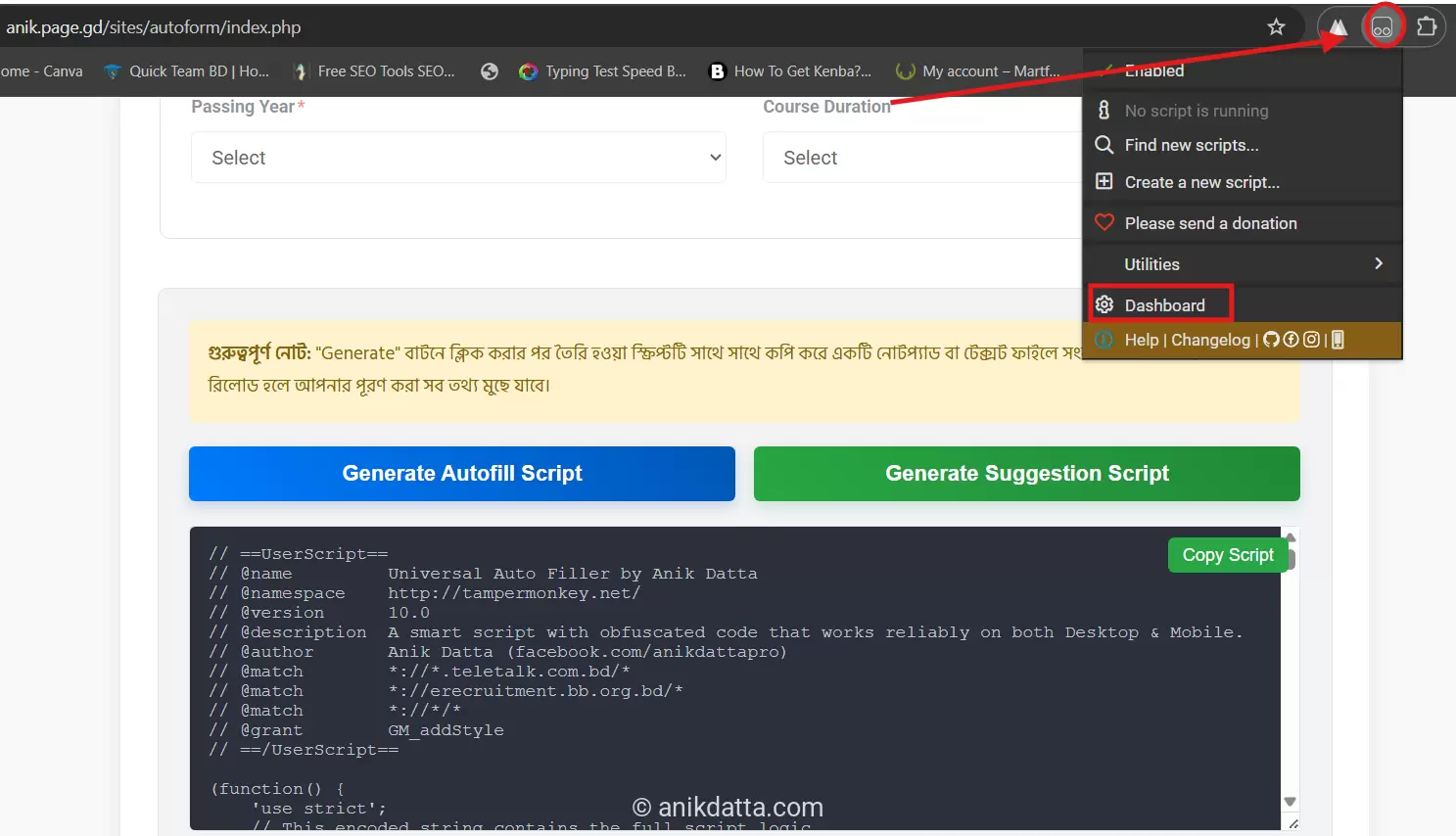Viewport: 1456px width, 836px height.
Task: Open the Facebook icon in popup footer
Action: tap(1291, 340)
